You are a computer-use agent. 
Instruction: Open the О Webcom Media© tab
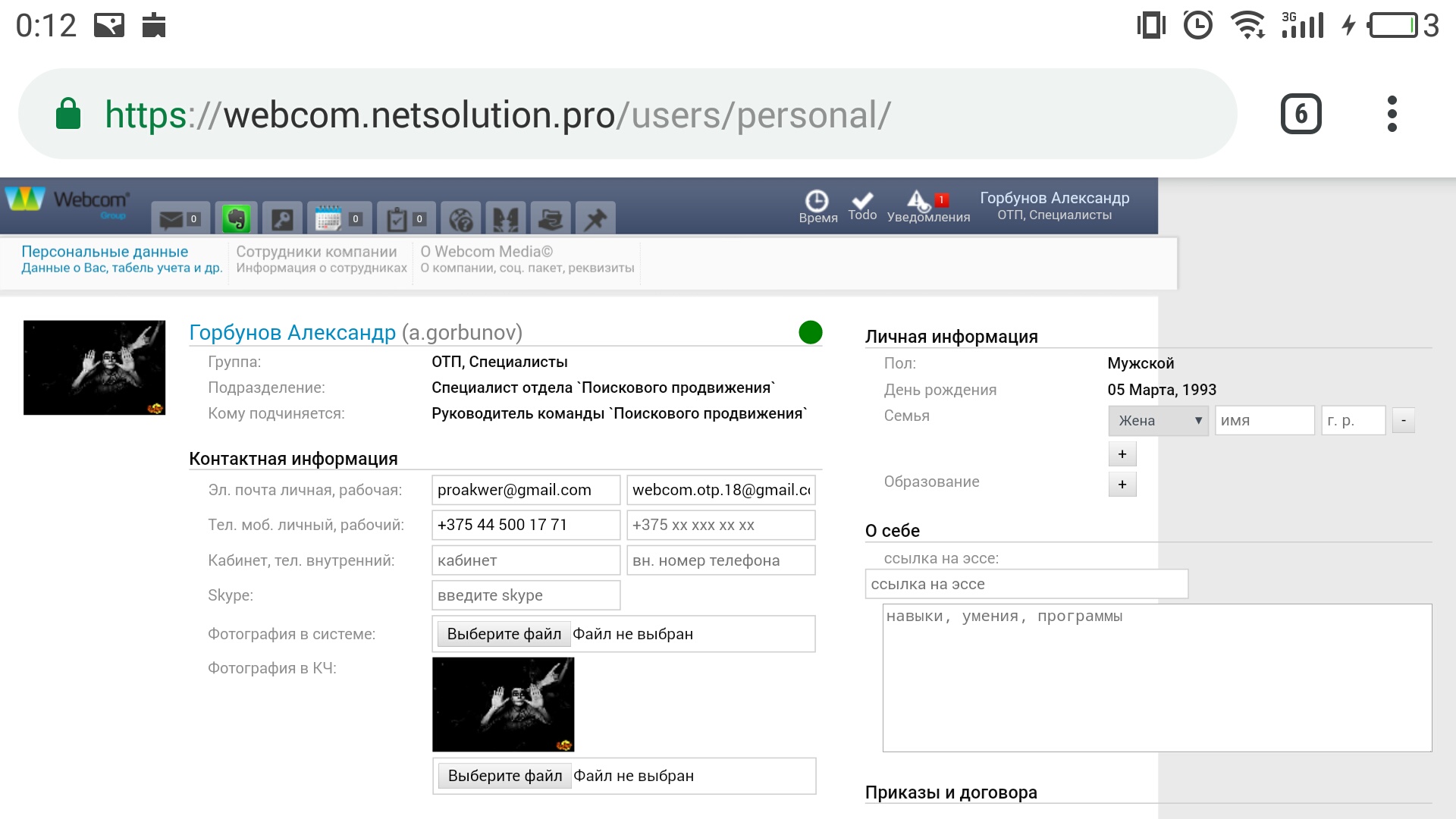527,259
